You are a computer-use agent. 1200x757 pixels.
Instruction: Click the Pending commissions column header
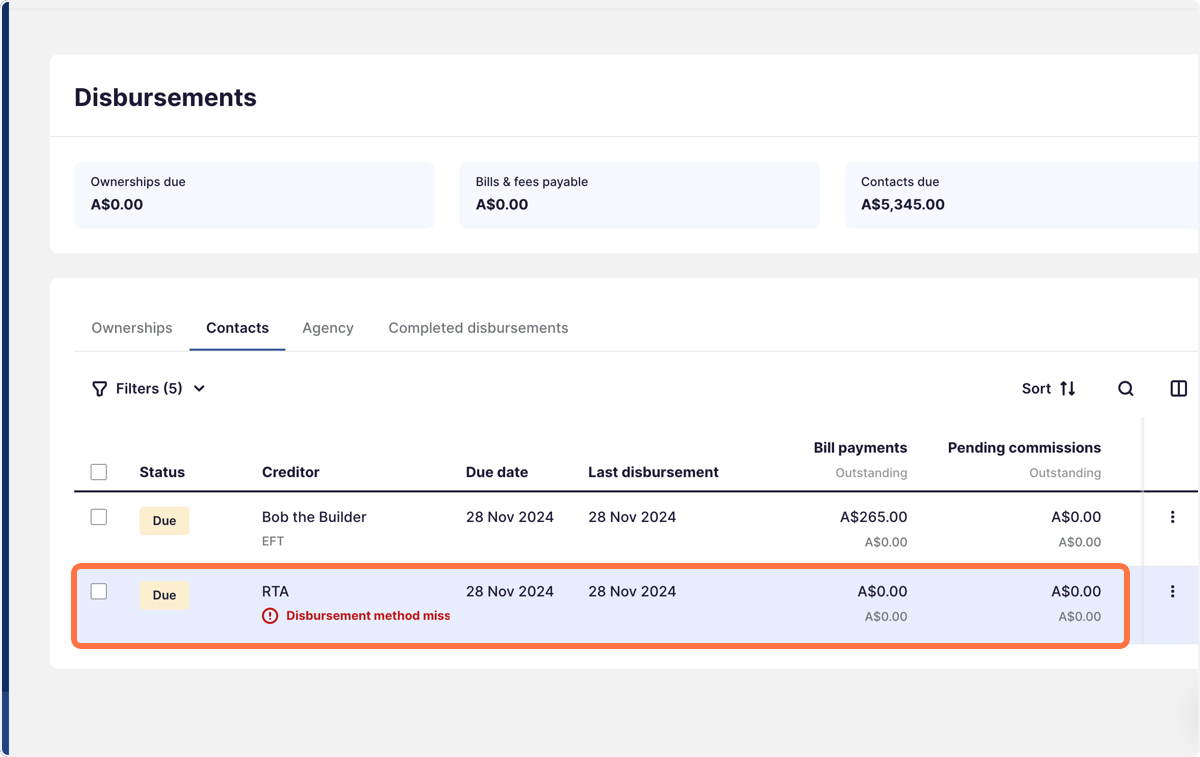click(1024, 448)
